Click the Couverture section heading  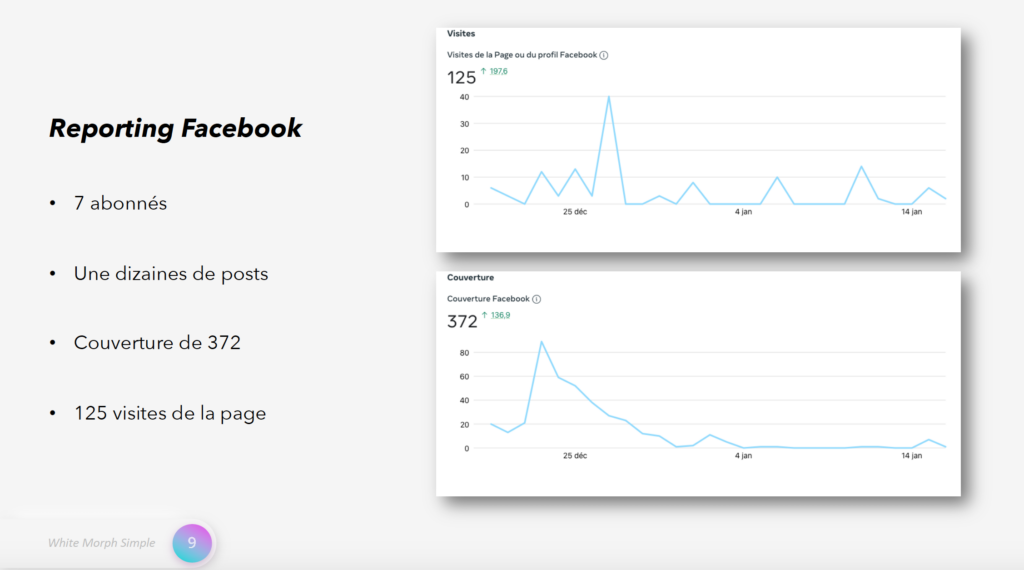click(470, 277)
